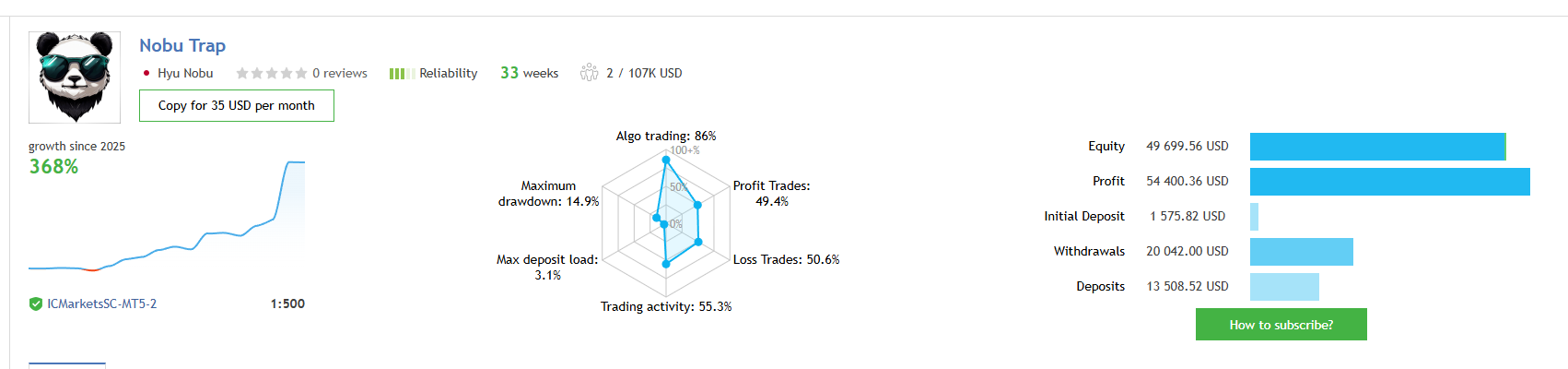Click the Equity bar
The height and width of the screenshot is (369, 1568).
(x=1377, y=147)
